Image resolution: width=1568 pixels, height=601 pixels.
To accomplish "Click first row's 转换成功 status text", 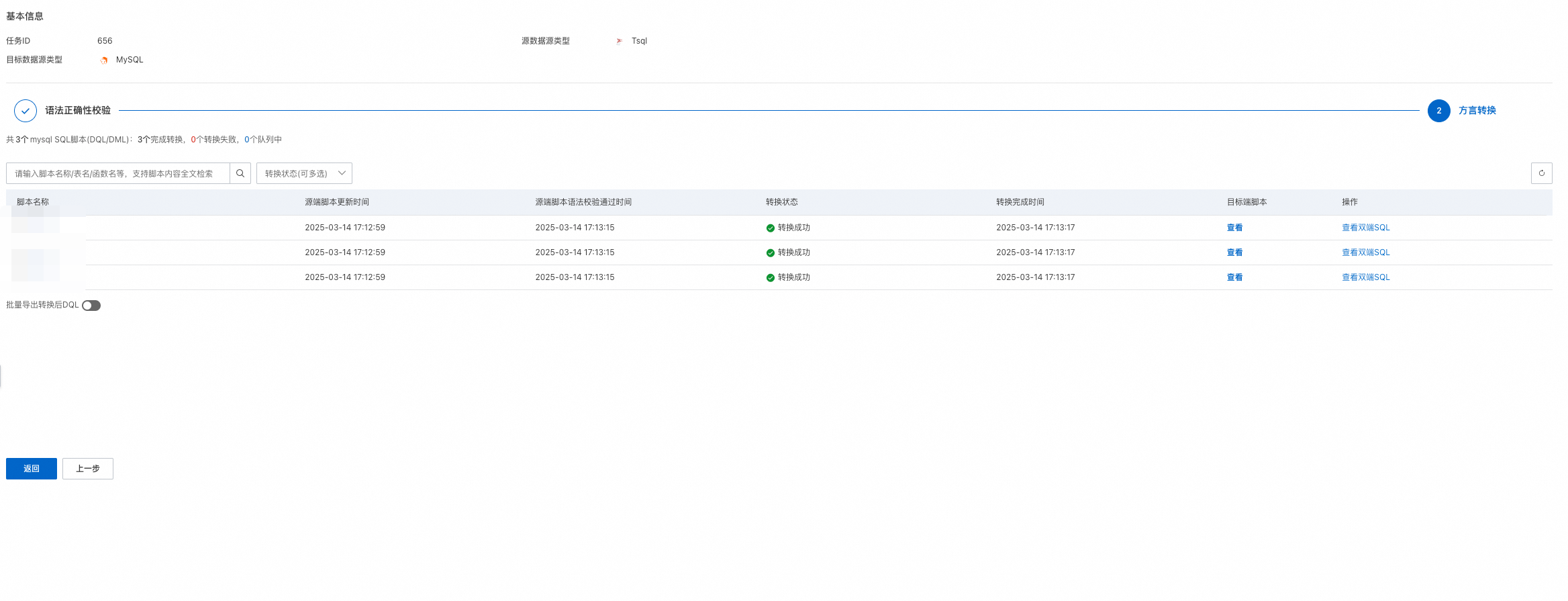I will point(794,228).
